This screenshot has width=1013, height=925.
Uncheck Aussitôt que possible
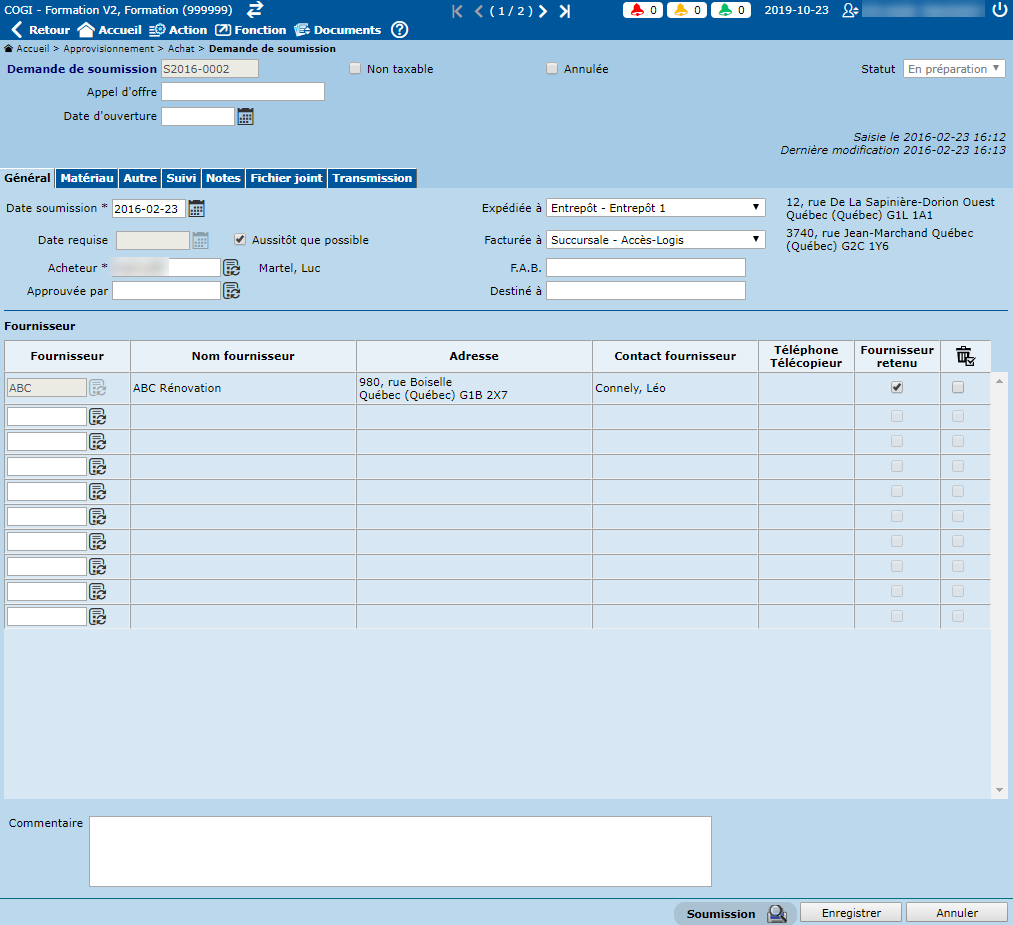click(240, 240)
